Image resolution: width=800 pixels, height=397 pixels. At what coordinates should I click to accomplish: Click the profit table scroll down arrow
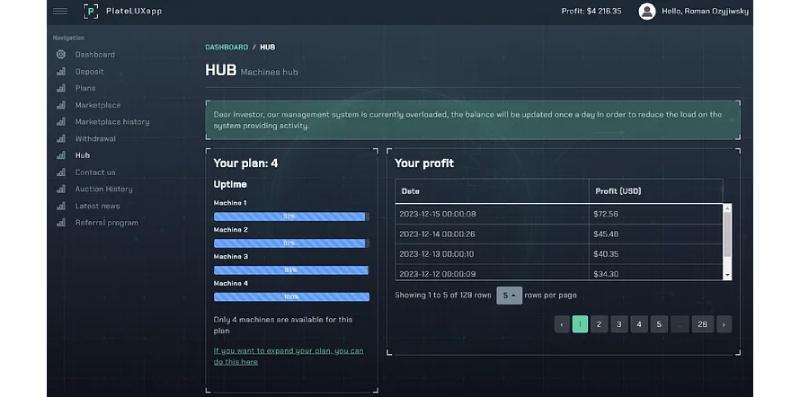click(x=727, y=275)
